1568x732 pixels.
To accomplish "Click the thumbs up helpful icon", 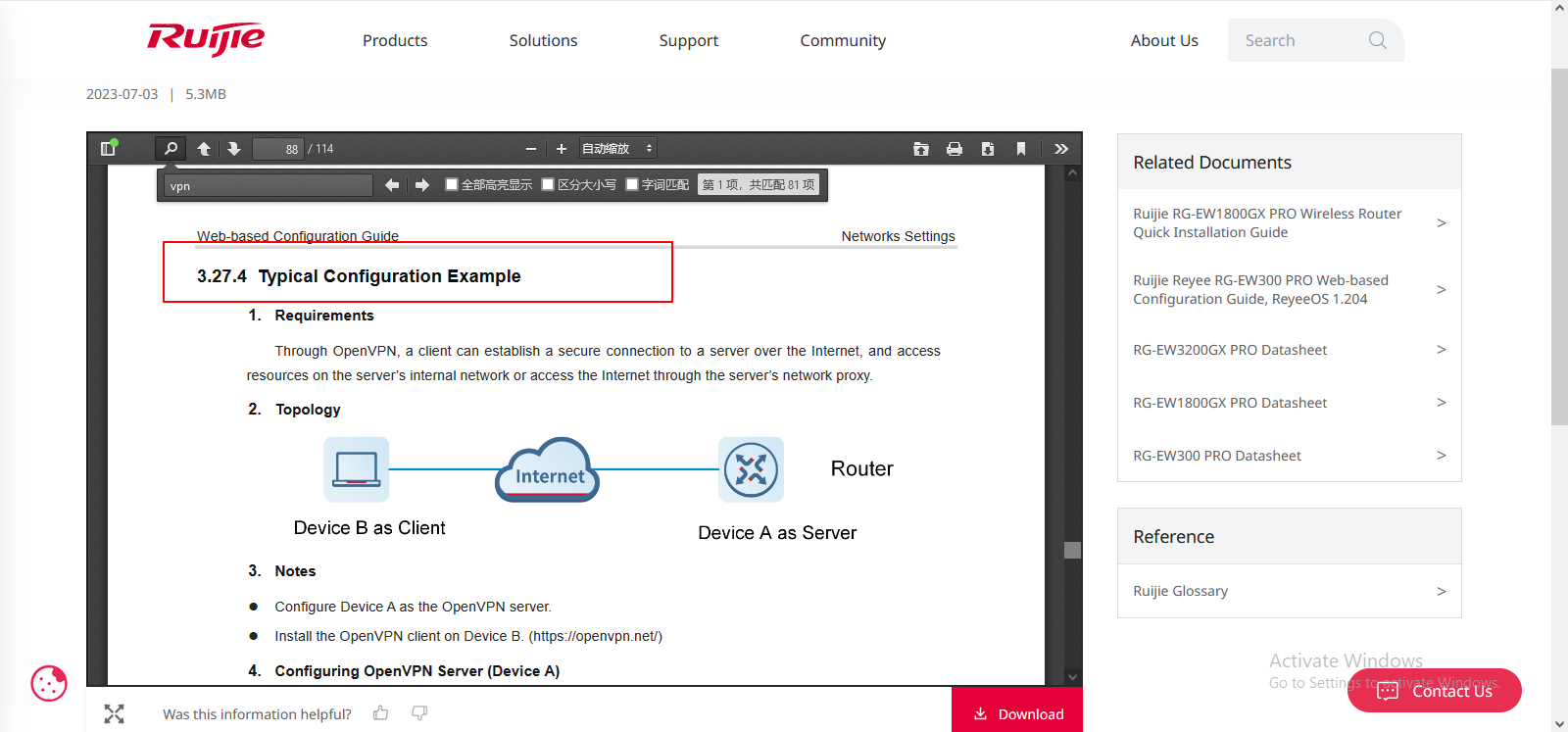I will coord(381,713).
